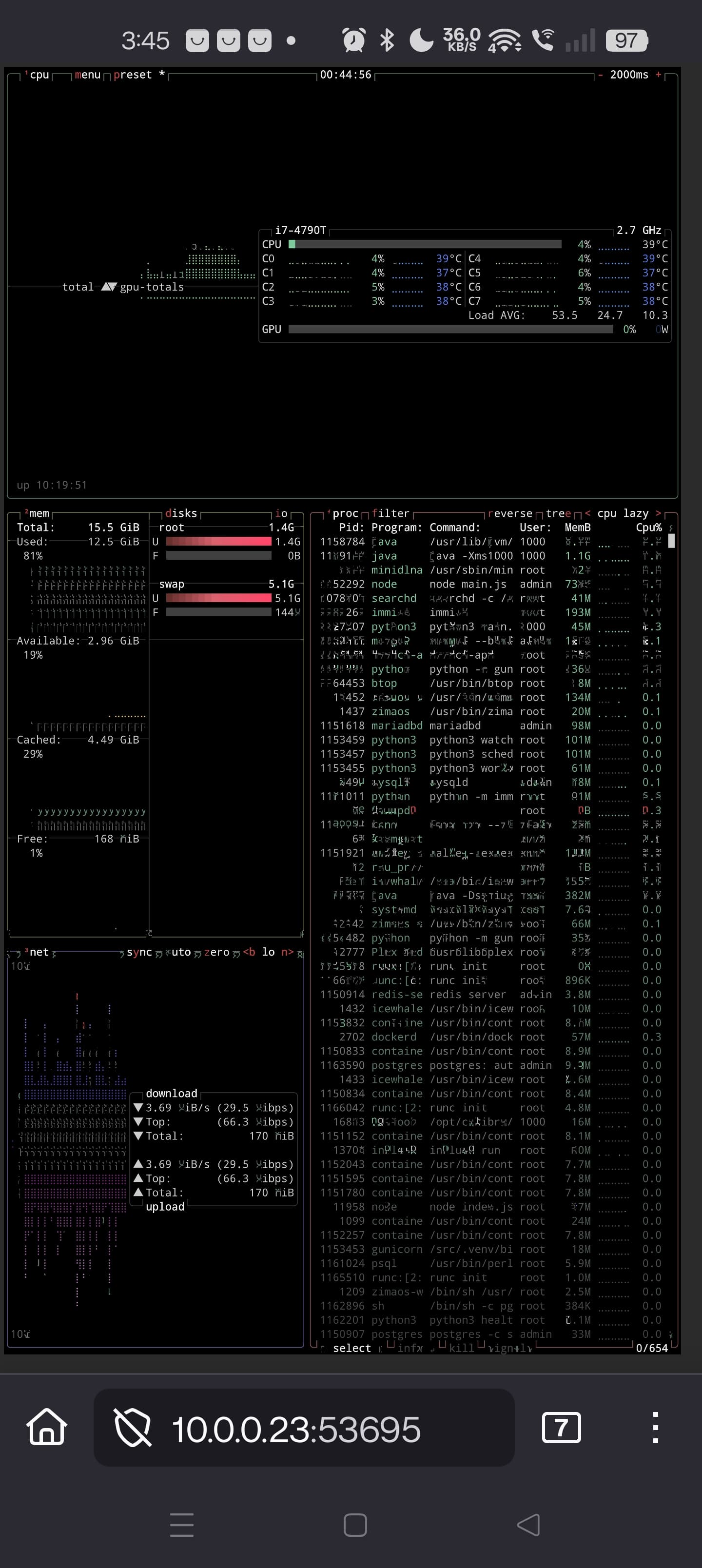Toggle net zero totals
Image resolution: width=702 pixels, height=1568 pixels.
pyautogui.click(x=217, y=952)
